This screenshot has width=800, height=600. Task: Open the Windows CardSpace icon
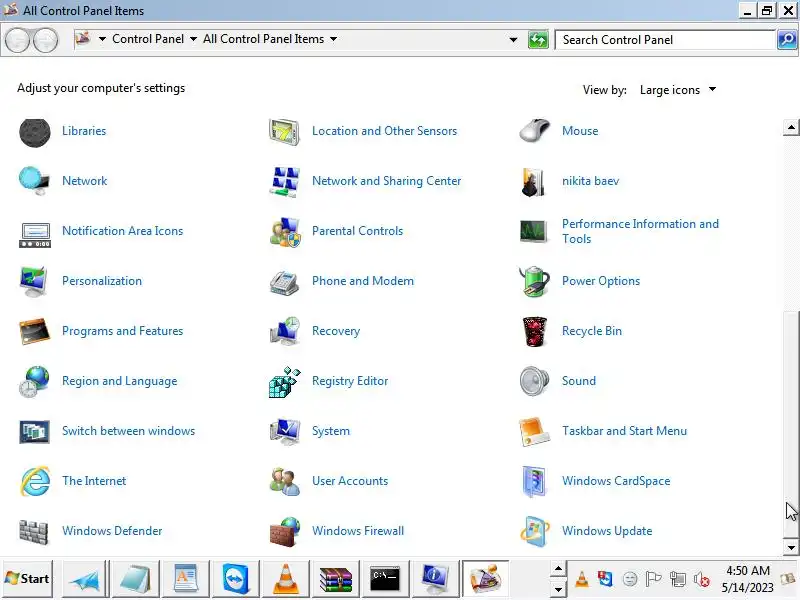(x=534, y=481)
